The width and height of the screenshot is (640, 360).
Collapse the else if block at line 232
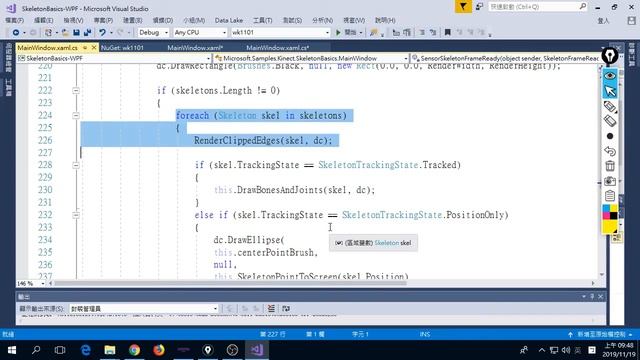[x=76, y=215]
